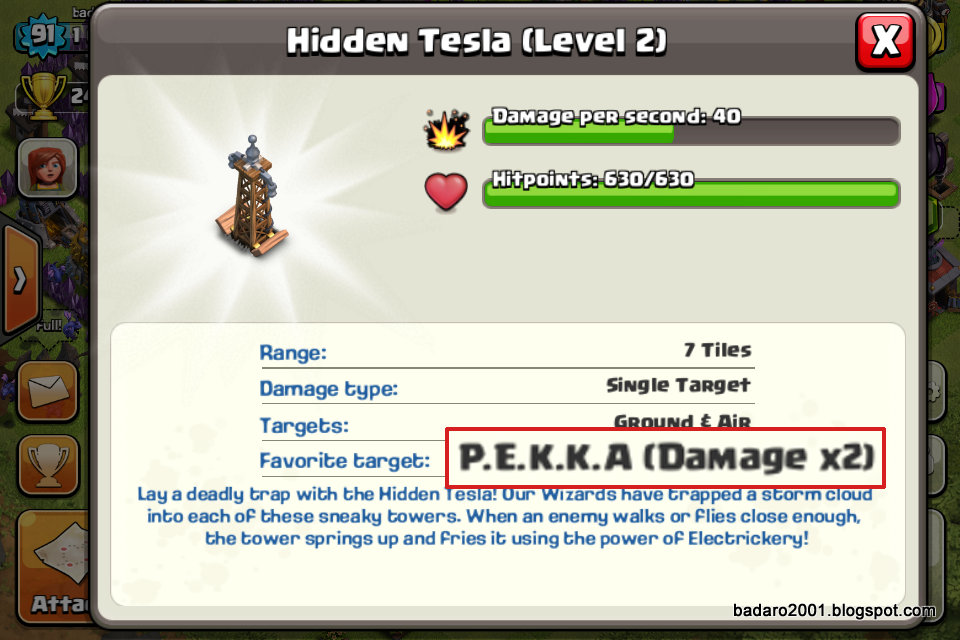
Task: Tap the gold trophy count icon
Action: click(43, 96)
